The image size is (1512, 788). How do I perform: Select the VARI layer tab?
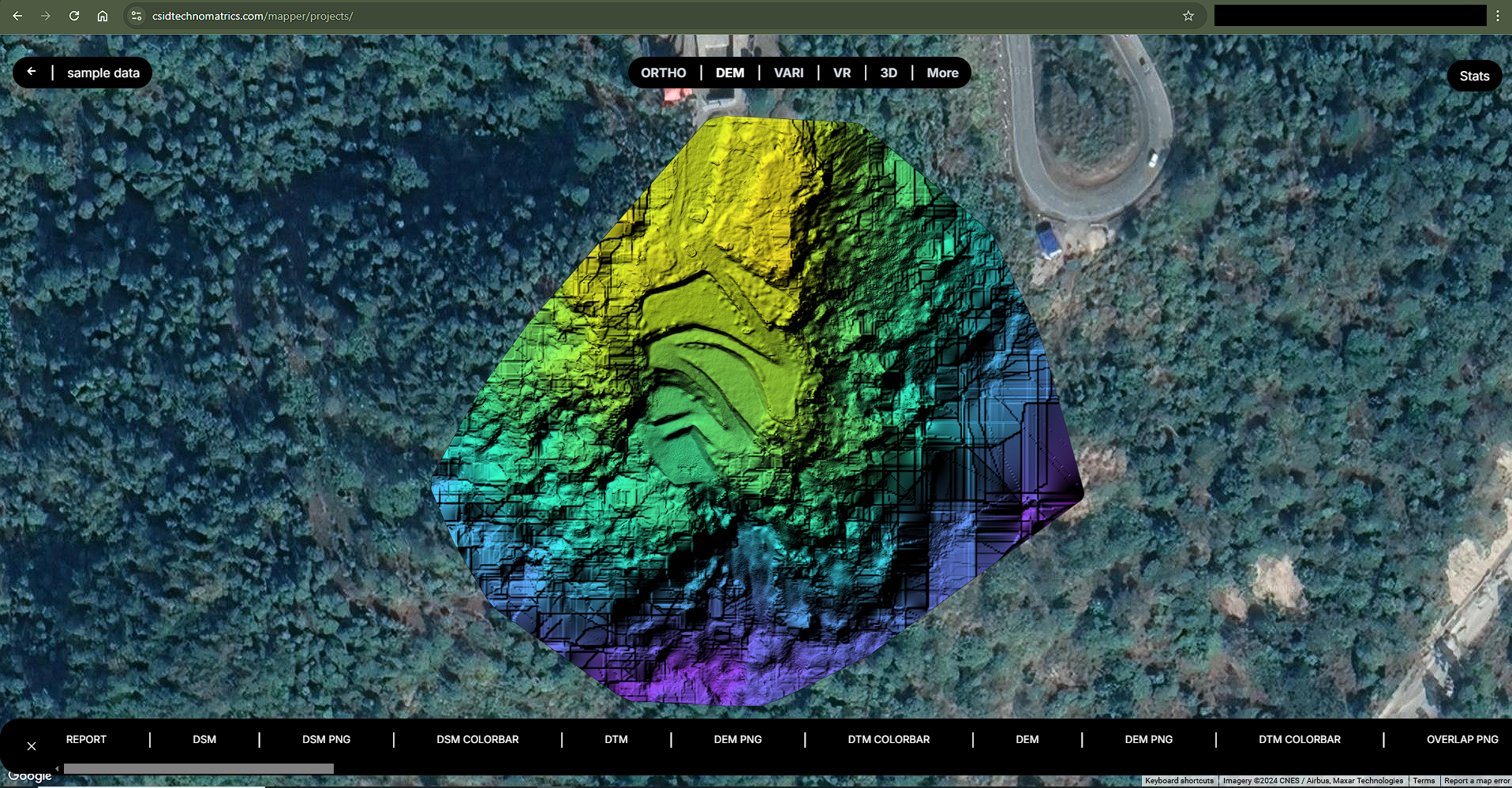pyautogui.click(x=788, y=73)
